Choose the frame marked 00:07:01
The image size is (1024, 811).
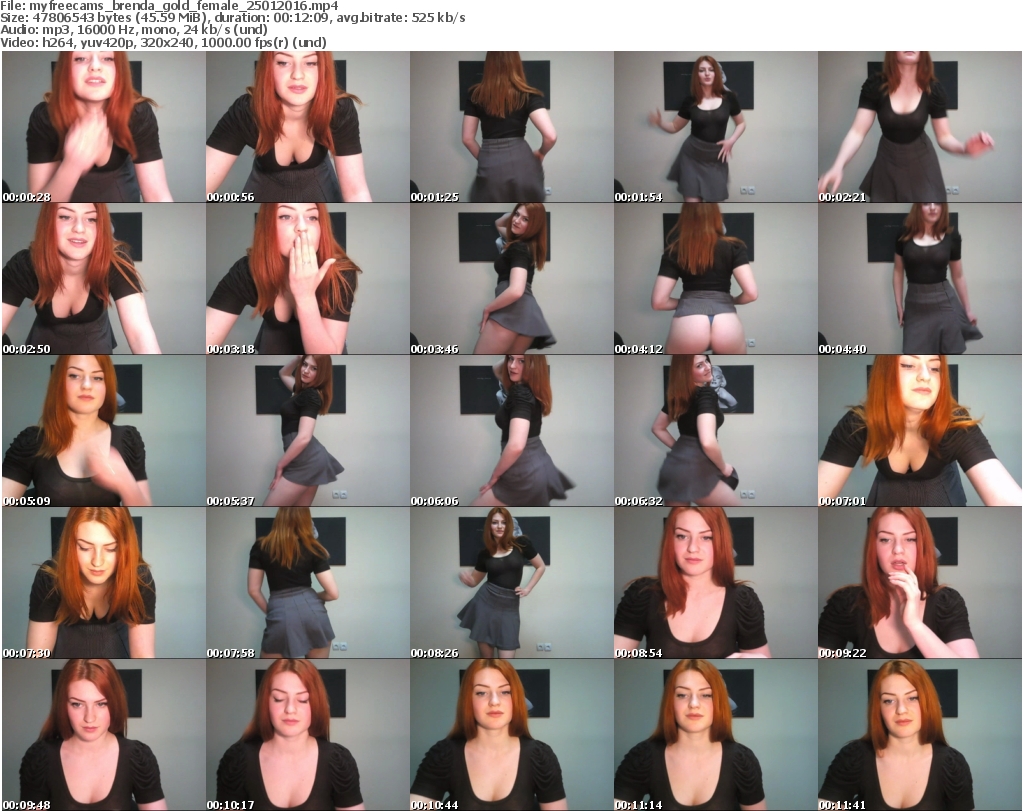click(920, 431)
